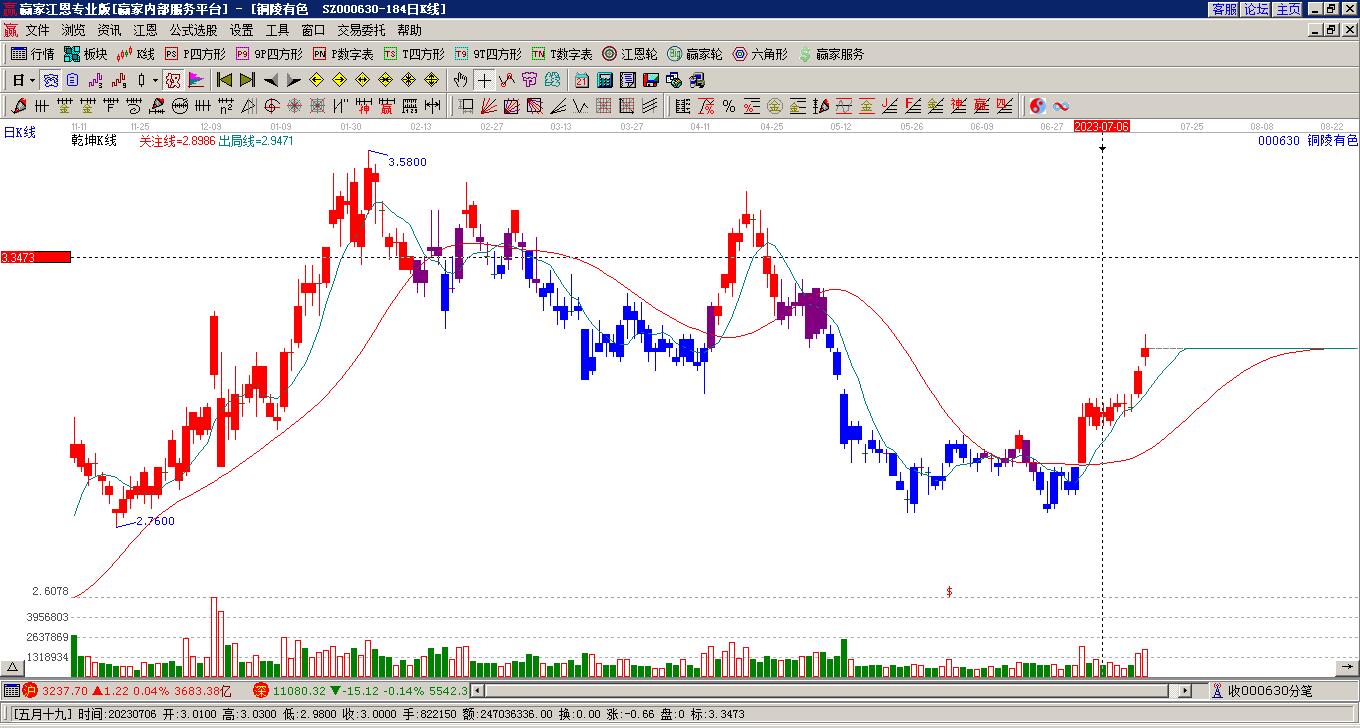Open the T数字表 tool

562,54
